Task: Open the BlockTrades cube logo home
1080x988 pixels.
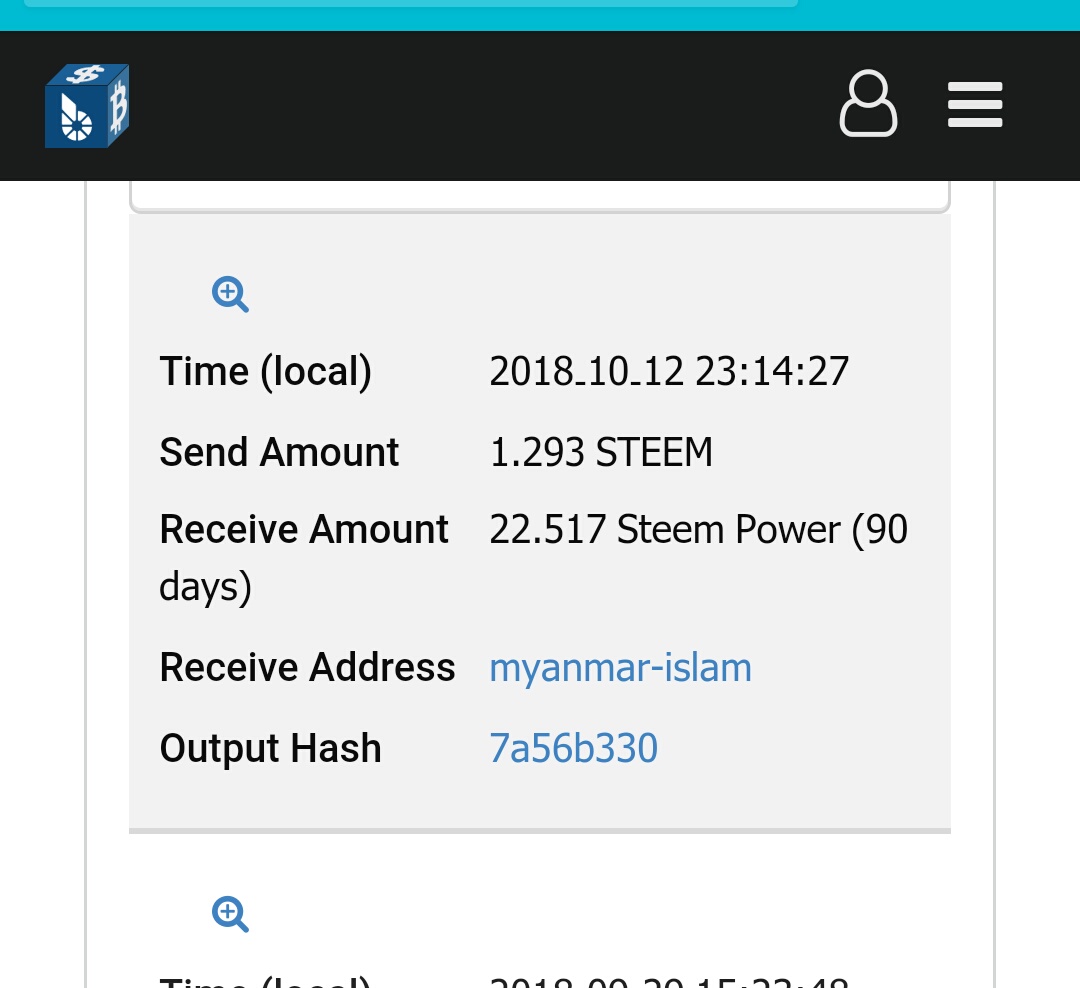Action: pos(87,105)
